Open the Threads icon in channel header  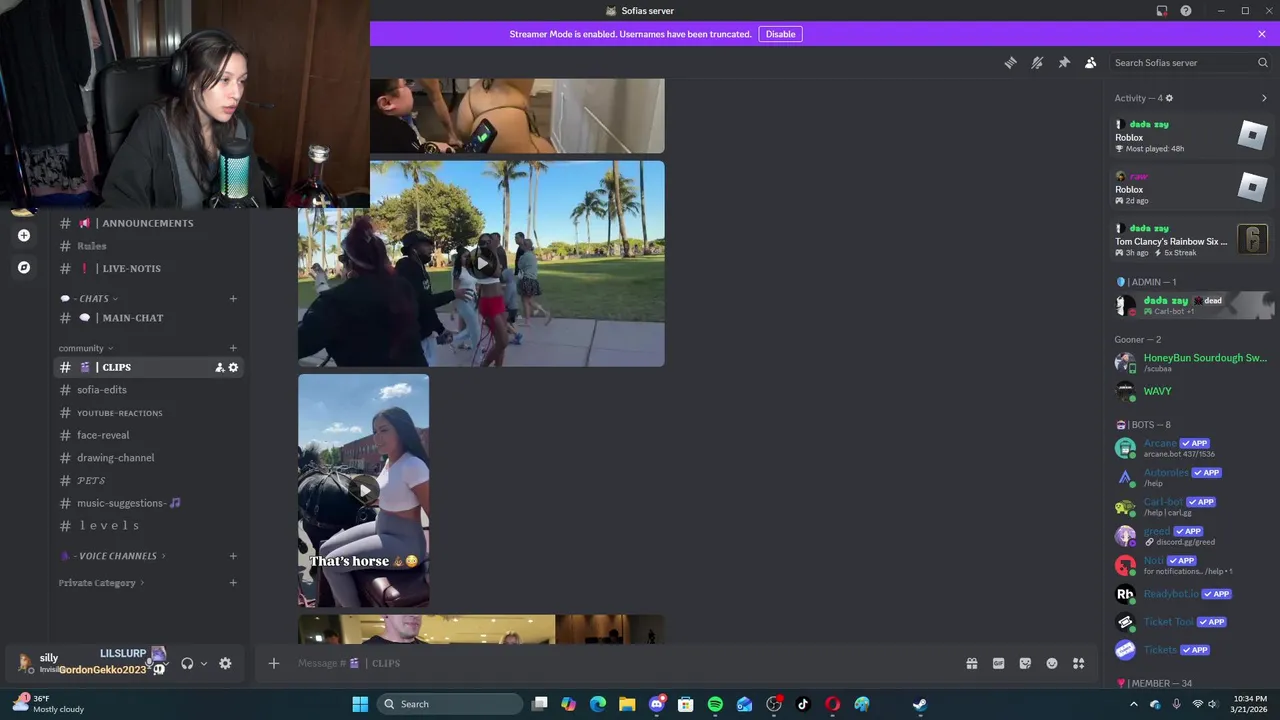tap(1010, 62)
